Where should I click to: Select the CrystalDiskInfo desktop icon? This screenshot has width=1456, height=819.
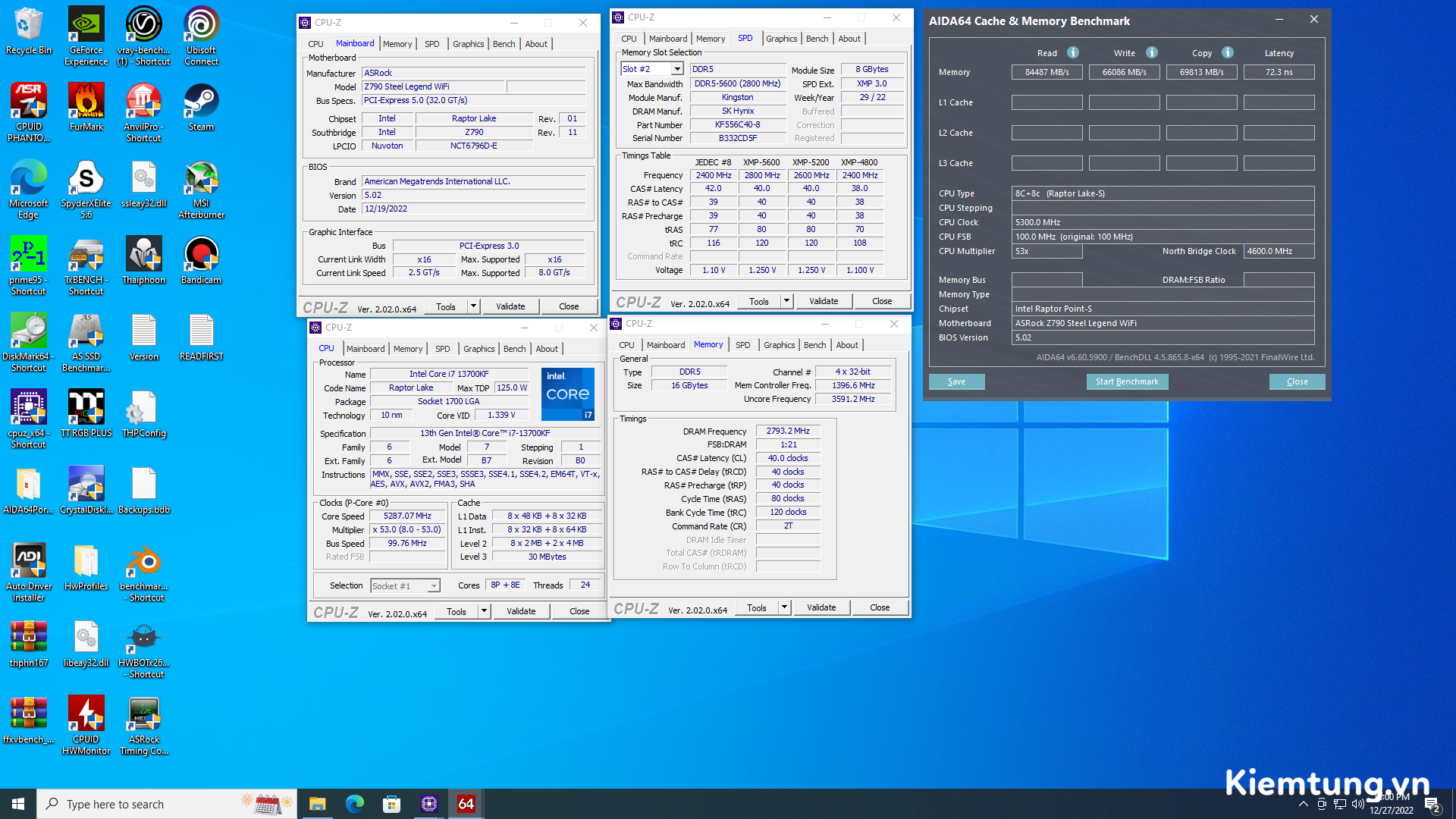click(x=86, y=490)
